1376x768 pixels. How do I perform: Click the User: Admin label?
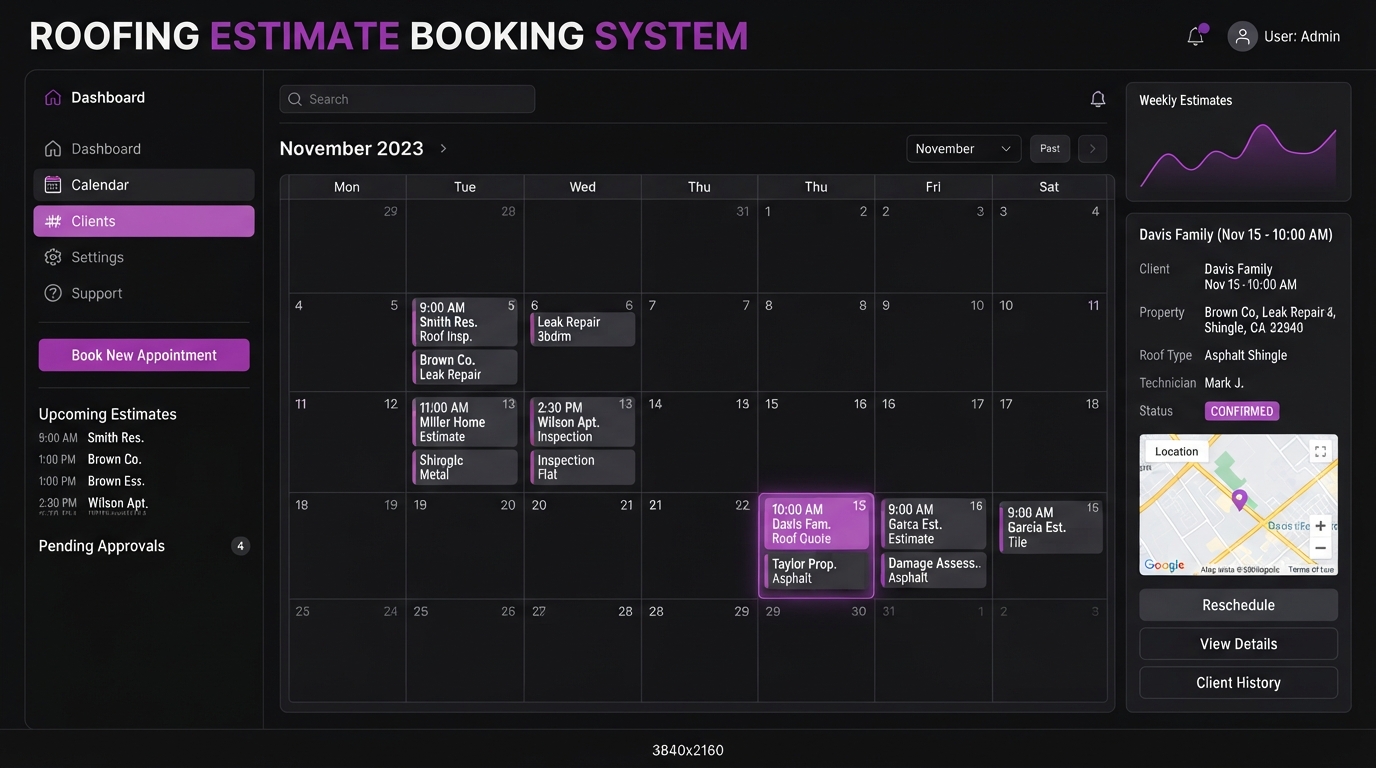(x=1302, y=37)
